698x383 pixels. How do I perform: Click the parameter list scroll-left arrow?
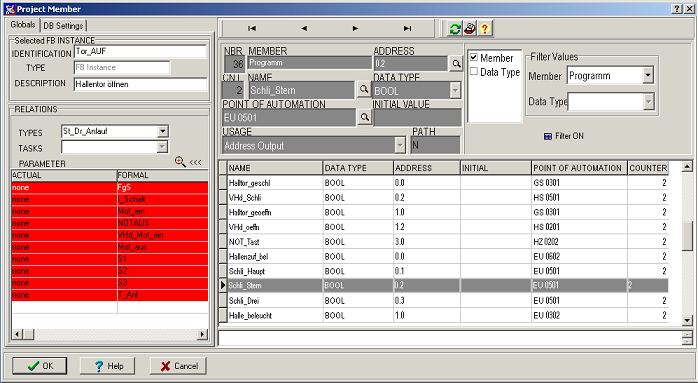click(x=17, y=334)
